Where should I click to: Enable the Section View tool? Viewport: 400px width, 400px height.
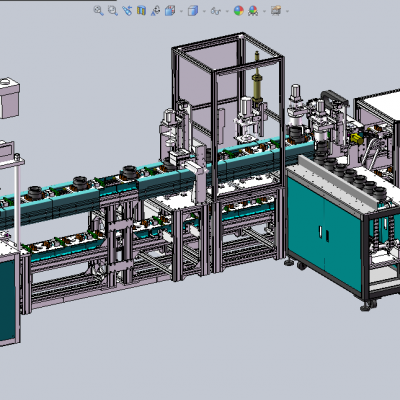pos(141,11)
